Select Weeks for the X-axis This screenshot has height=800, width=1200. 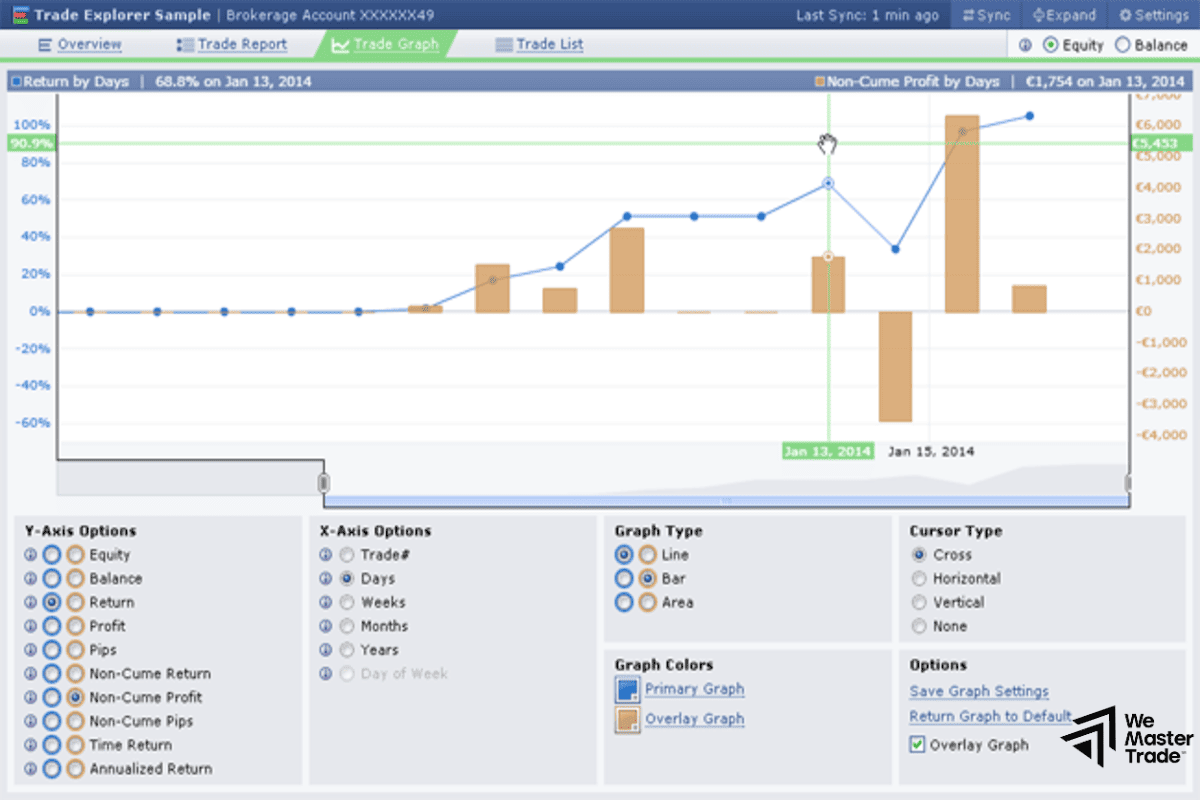[x=347, y=602]
